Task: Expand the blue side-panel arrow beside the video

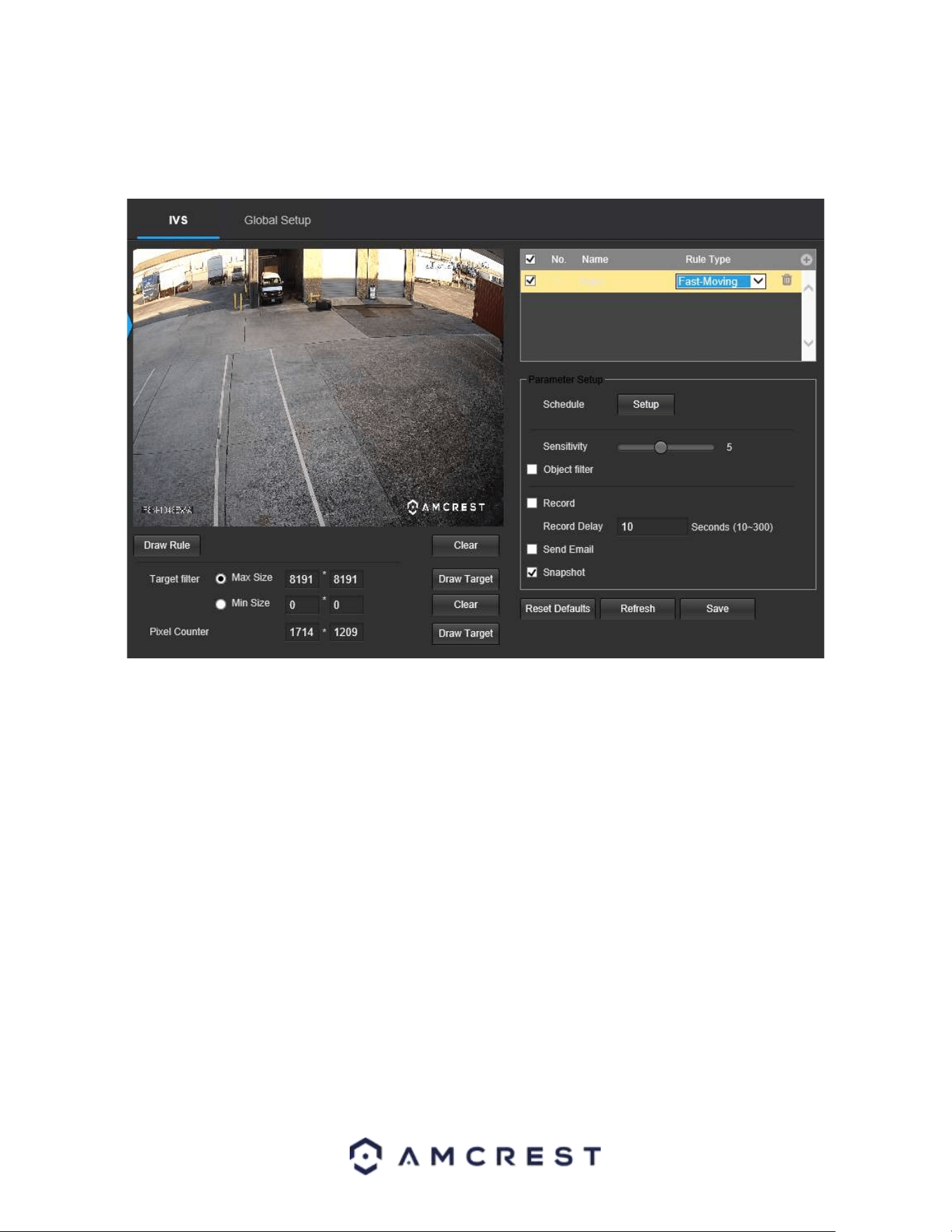Action: click(129, 325)
